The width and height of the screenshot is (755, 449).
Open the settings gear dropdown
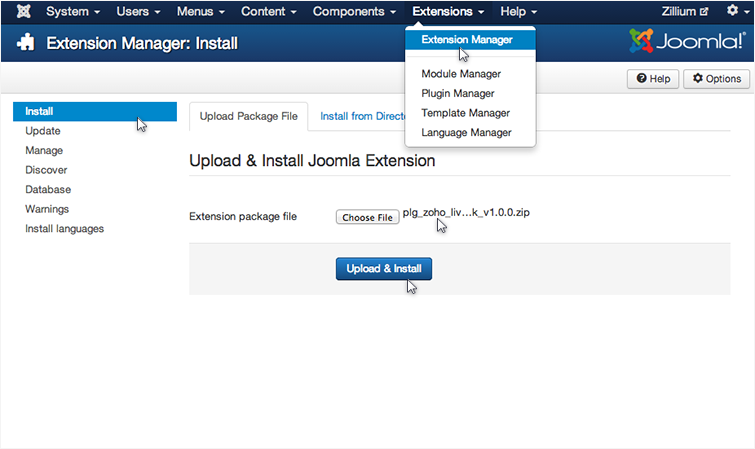[737, 11]
